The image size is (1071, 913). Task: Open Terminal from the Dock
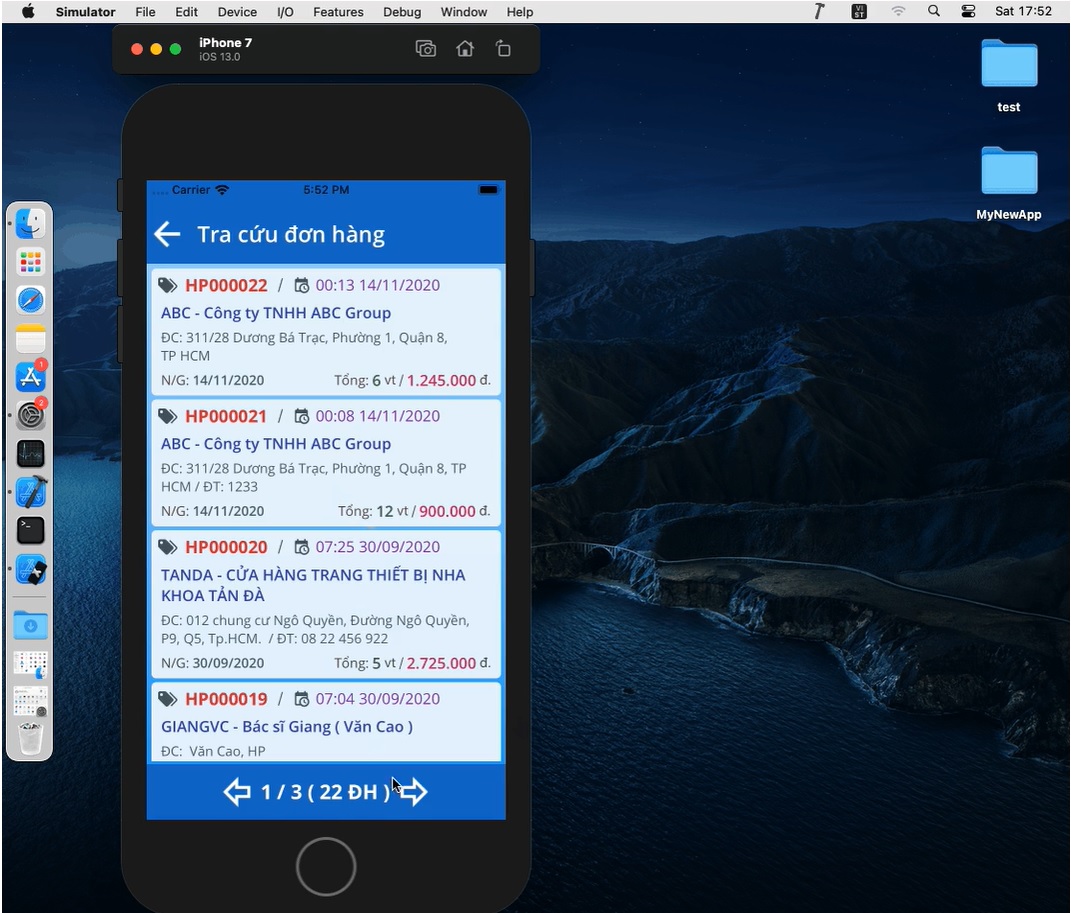[31, 530]
